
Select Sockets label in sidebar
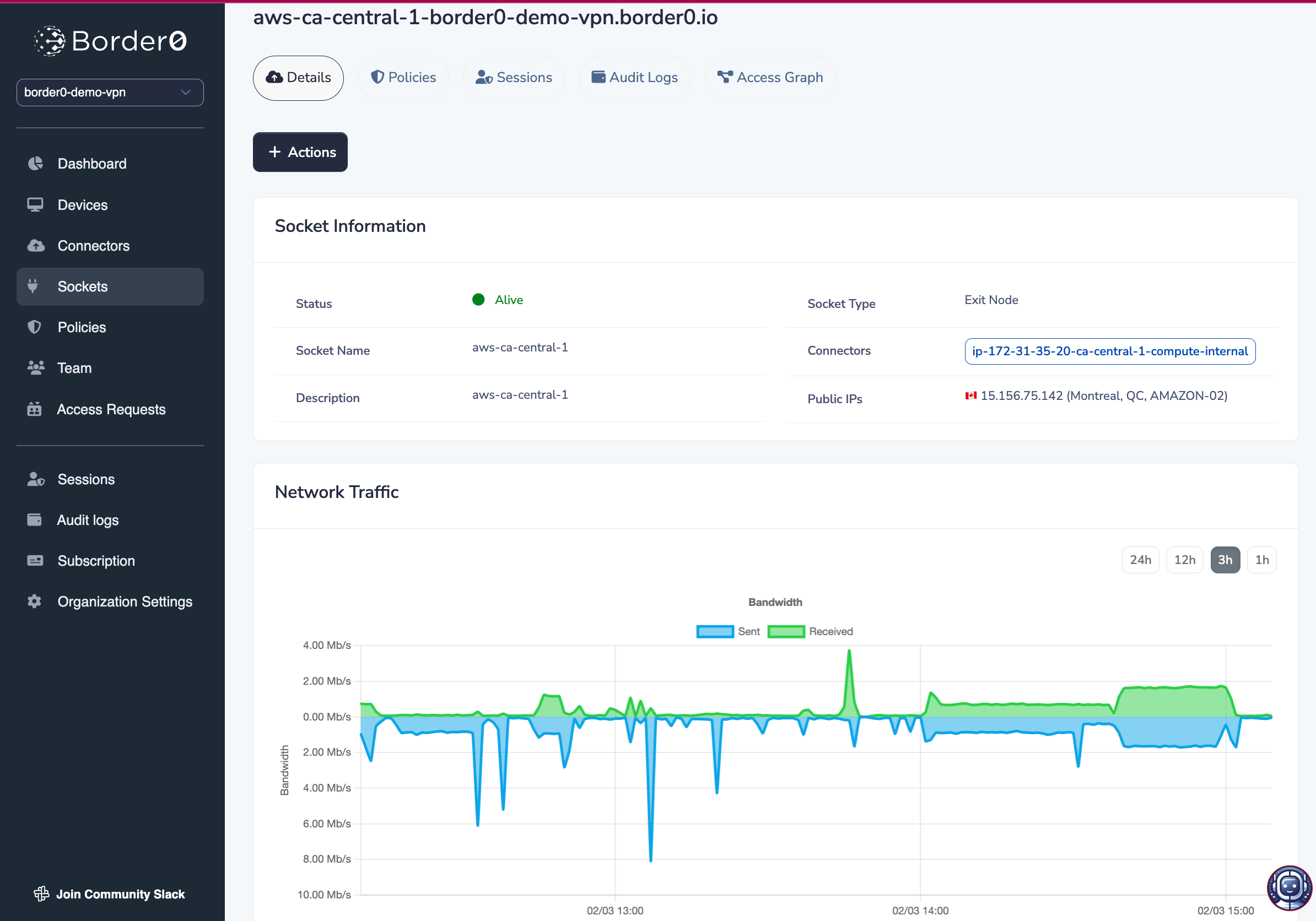pyautogui.click(x=83, y=286)
